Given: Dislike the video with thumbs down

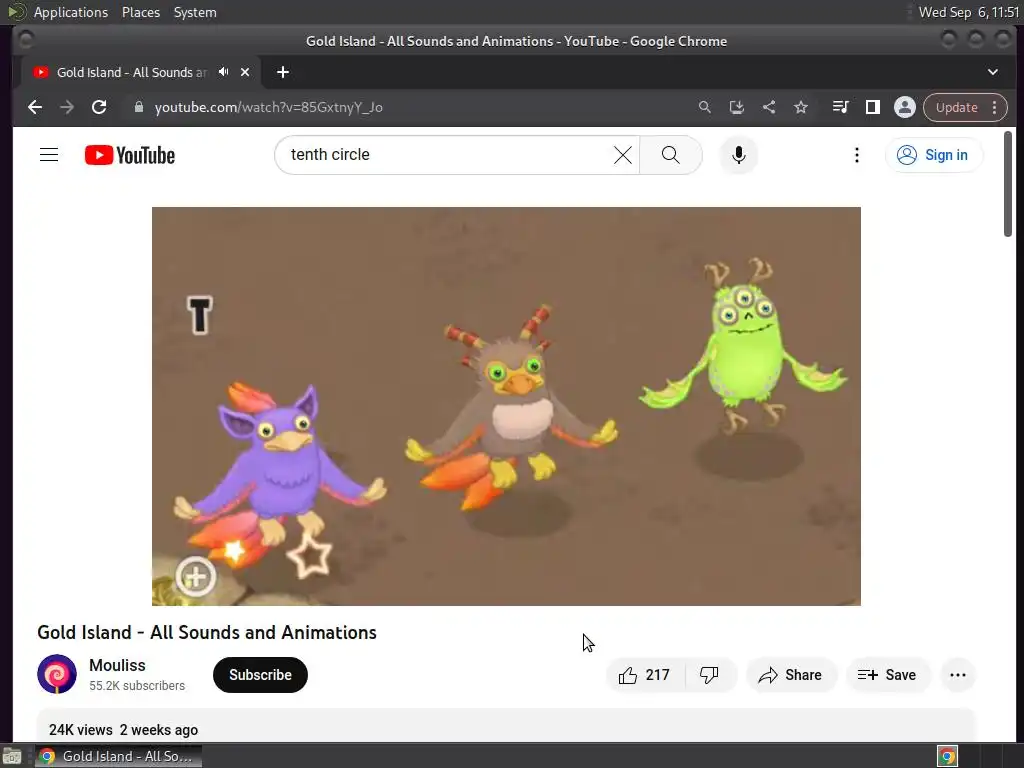Looking at the screenshot, I should pyautogui.click(x=710, y=675).
